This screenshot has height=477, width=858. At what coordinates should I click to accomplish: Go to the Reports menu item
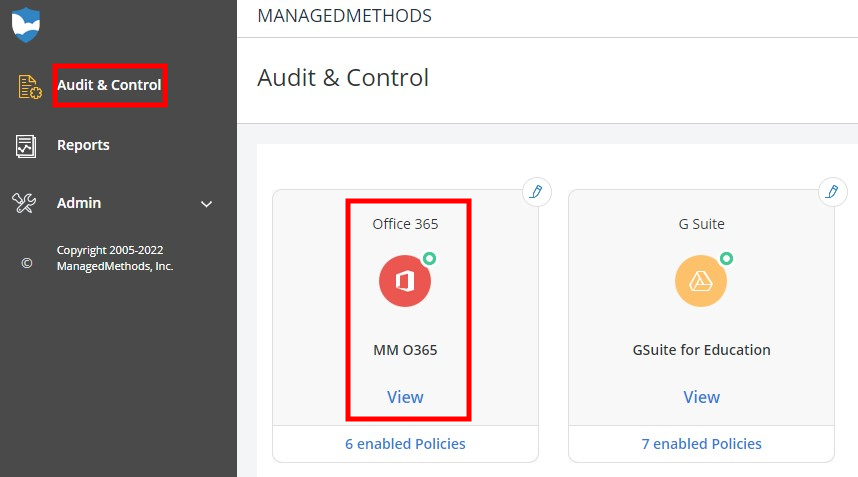tap(83, 145)
